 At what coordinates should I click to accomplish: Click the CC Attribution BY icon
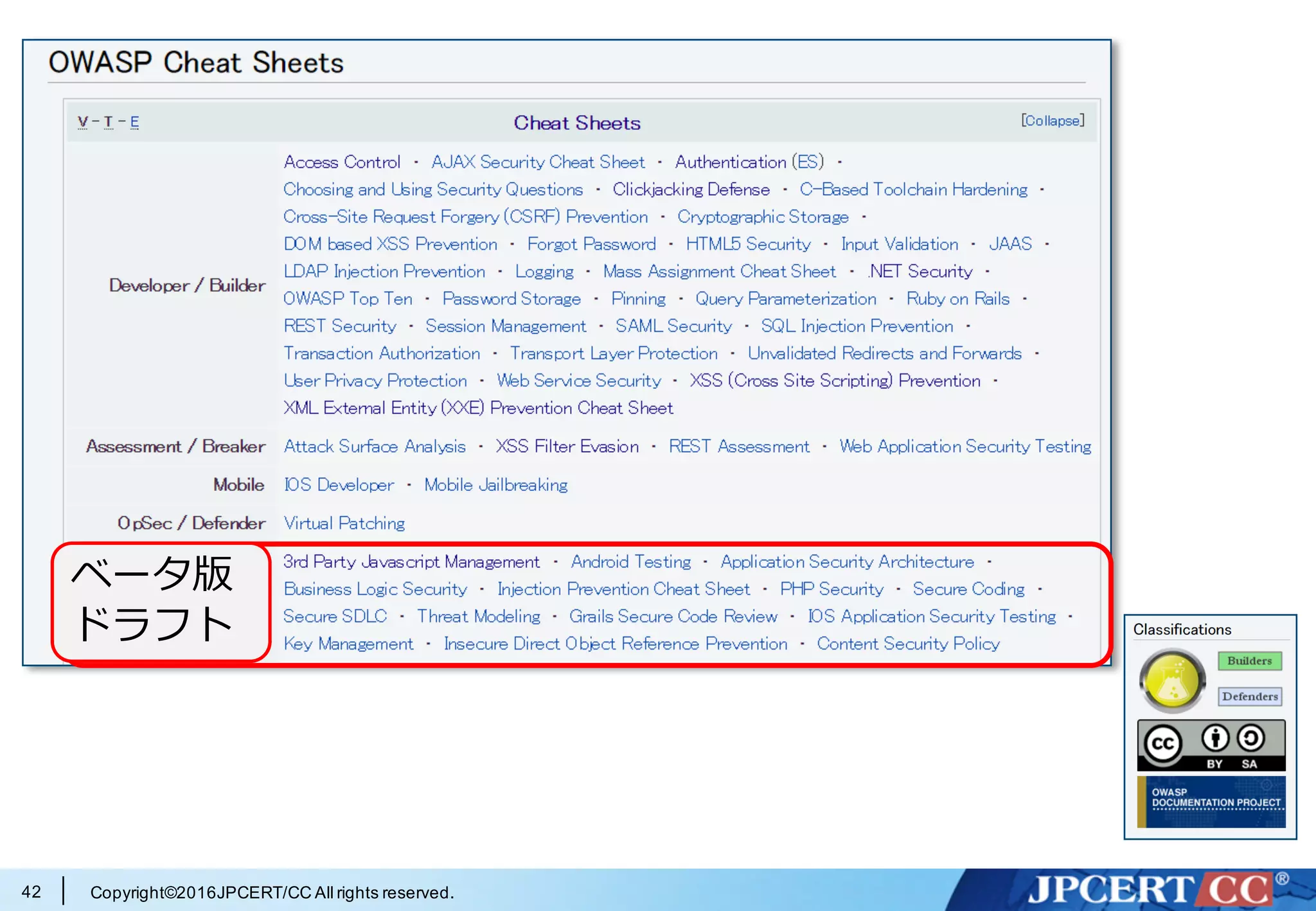(x=1214, y=739)
